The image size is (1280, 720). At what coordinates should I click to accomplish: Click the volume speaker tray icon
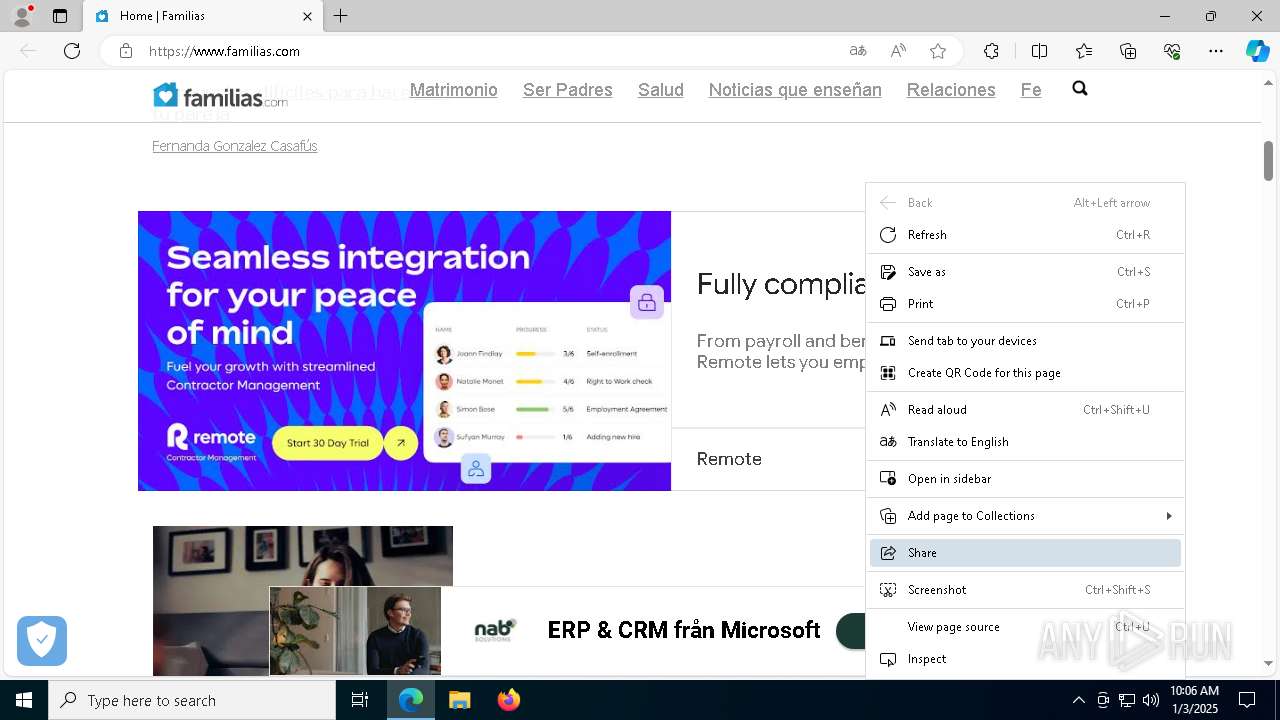[1151, 700]
